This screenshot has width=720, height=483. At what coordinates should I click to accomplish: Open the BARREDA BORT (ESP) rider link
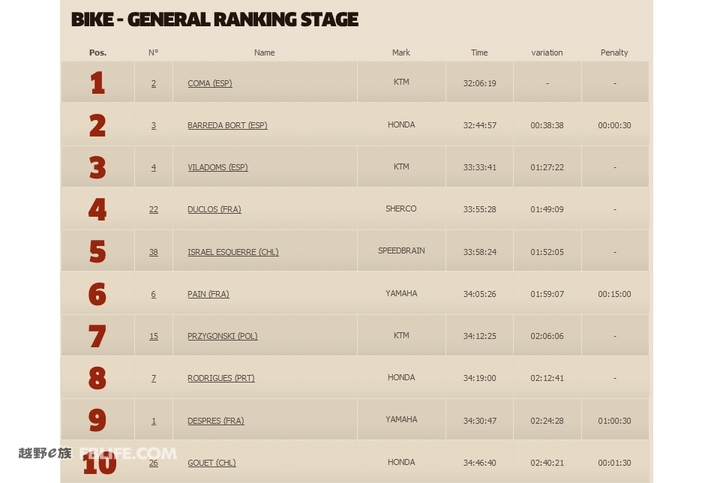coord(227,125)
